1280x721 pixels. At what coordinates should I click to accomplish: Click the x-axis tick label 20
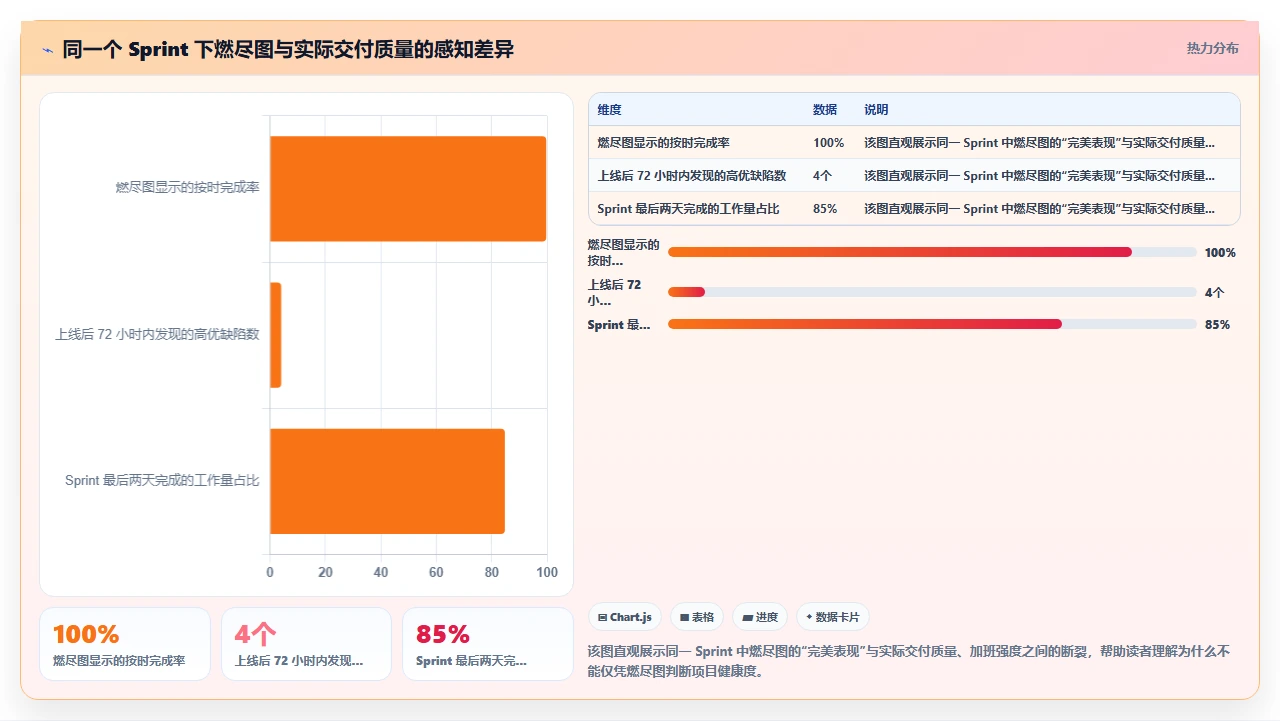click(x=325, y=573)
